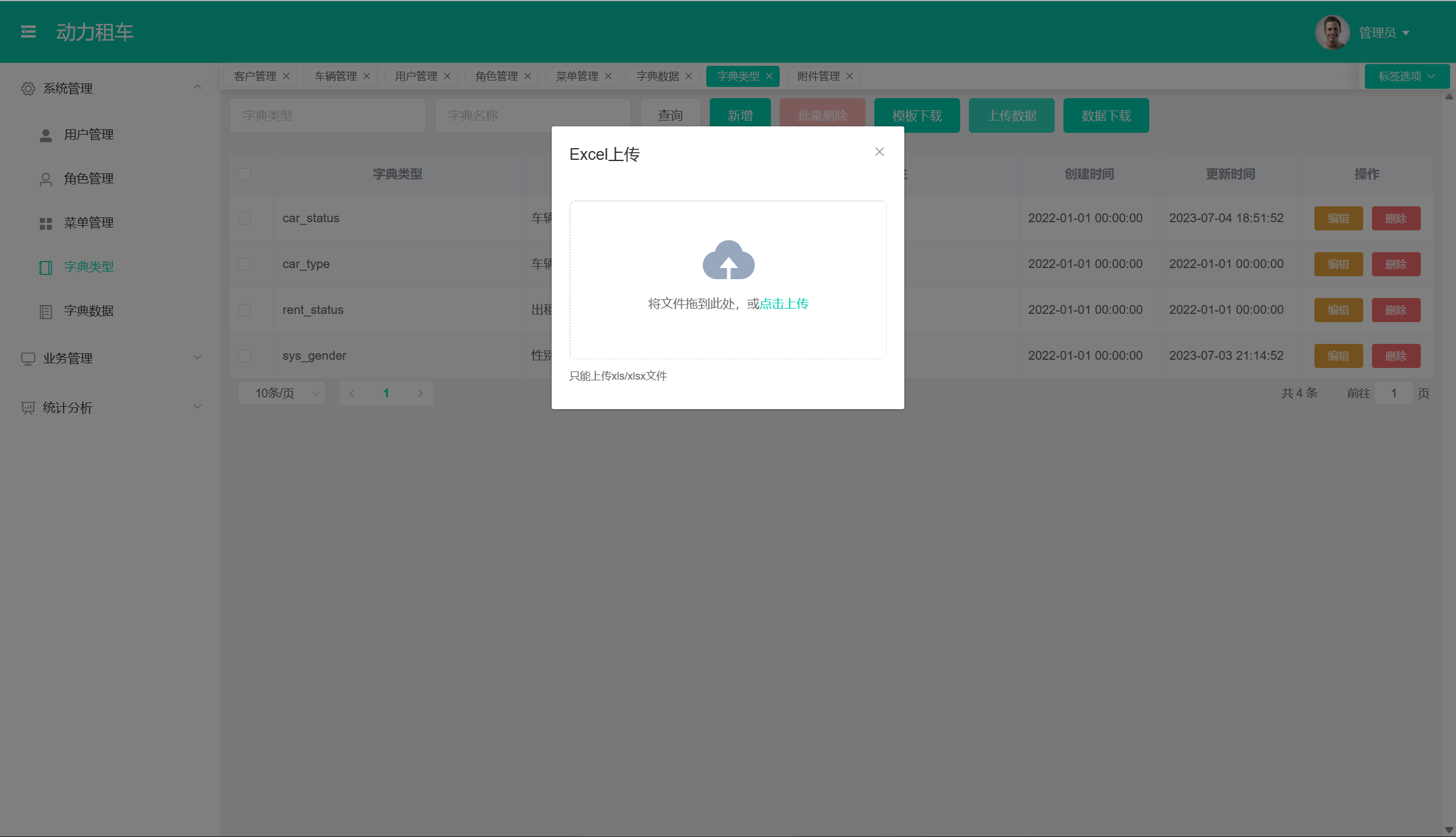Click the cloud upload icon

(x=729, y=260)
